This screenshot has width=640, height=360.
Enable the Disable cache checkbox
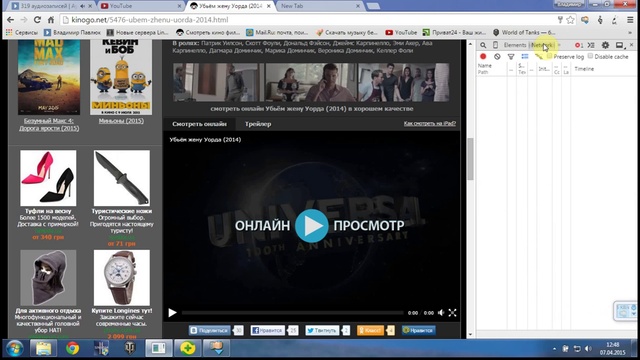[590, 56]
